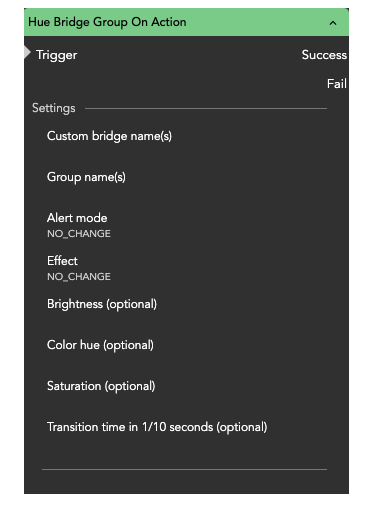Edit the Custom bridge name(s) field

point(187,142)
